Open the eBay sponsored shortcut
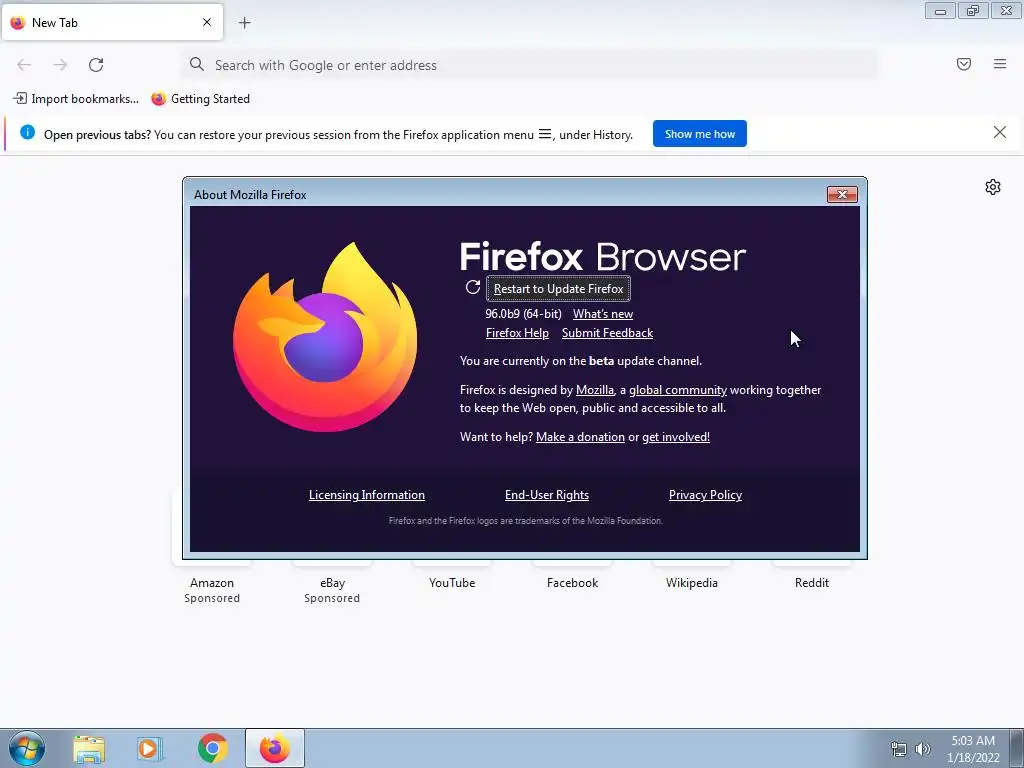The image size is (1024, 768). (x=332, y=583)
